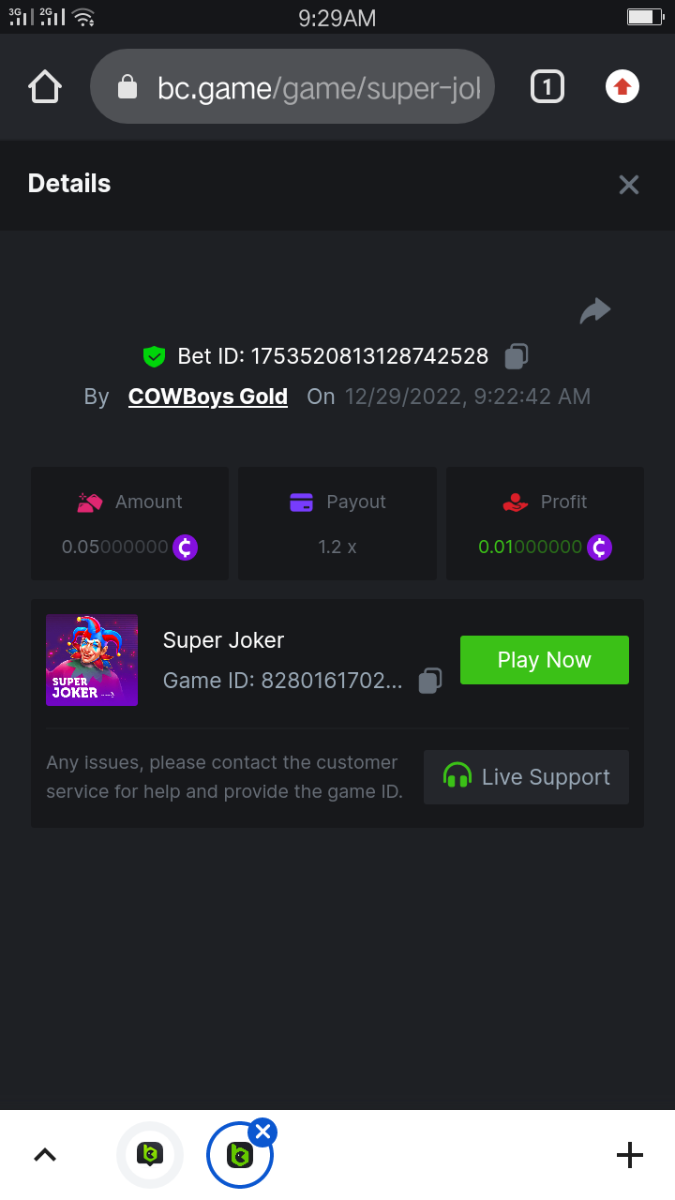Contact Live Support
The image size is (675, 1200).
coord(526,777)
